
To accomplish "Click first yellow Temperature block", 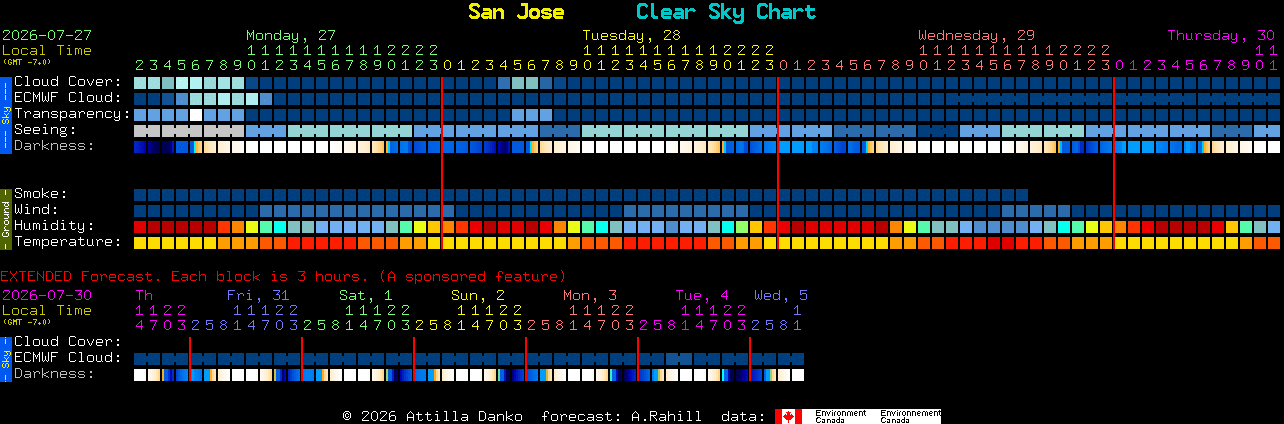I will tap(141, 242).
